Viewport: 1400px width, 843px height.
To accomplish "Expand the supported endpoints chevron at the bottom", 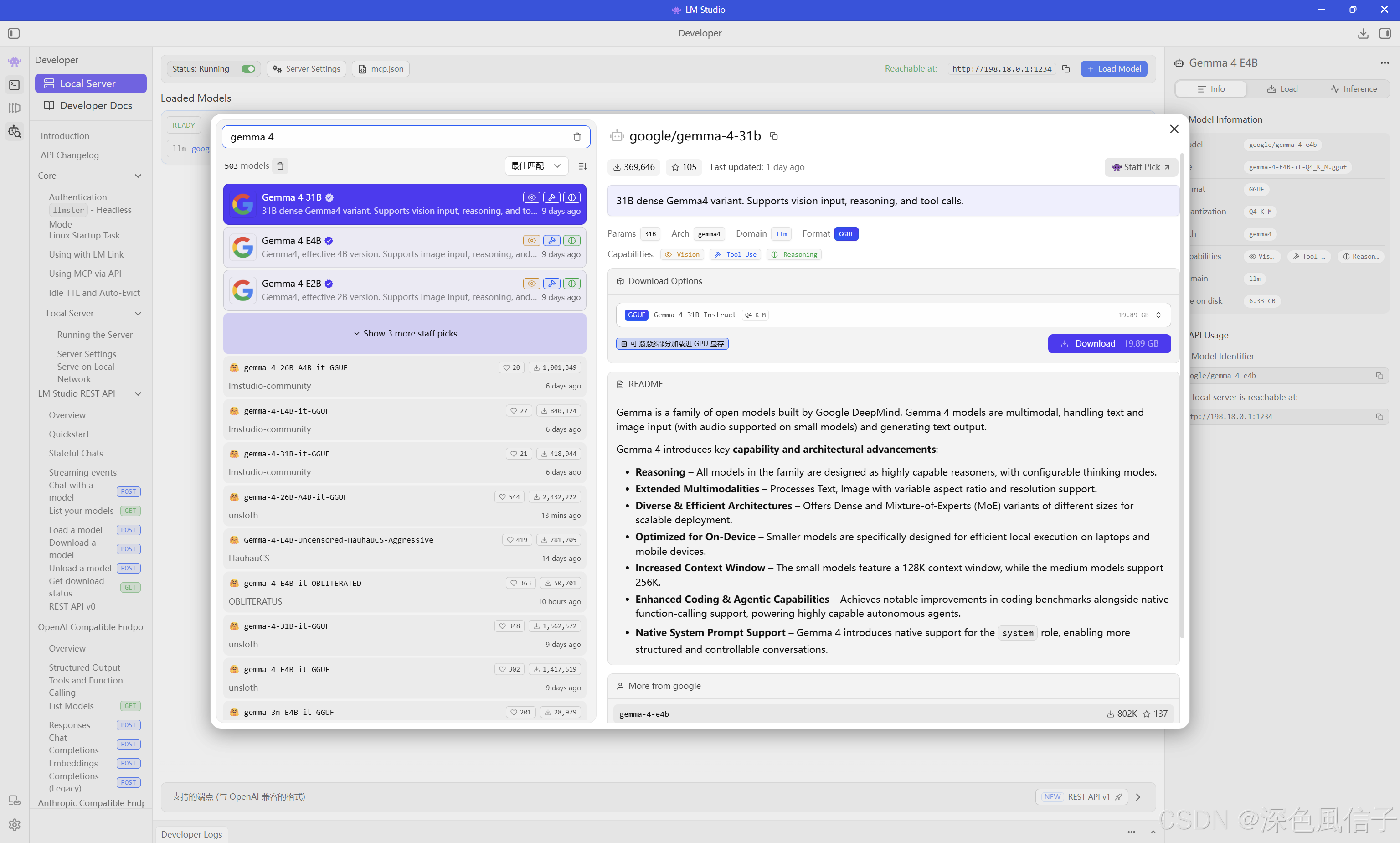I will tap(1137, 797).
